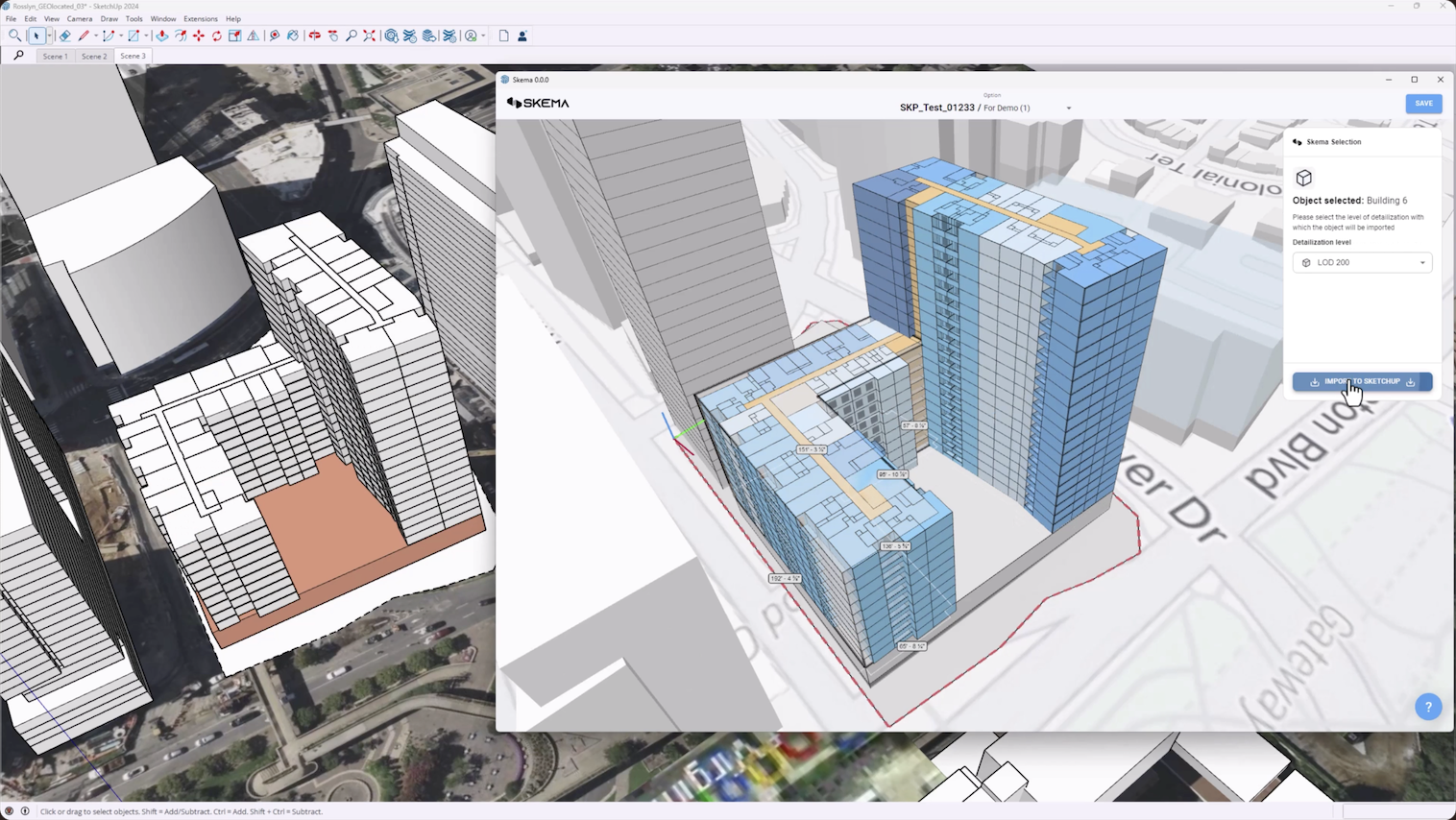Select the Eraser tool
The width and height of the screenshot is (1456, 820).
(64, 36)
